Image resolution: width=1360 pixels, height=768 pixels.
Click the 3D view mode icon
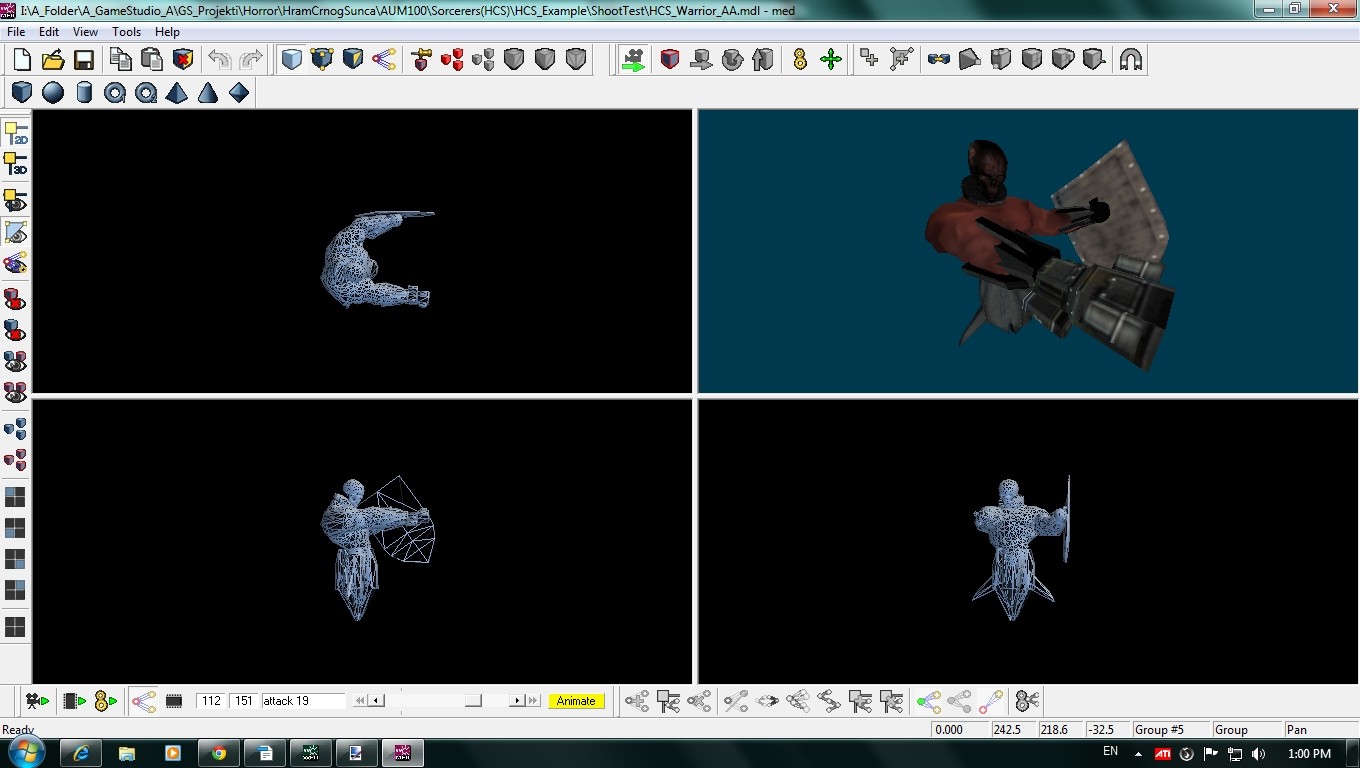coord(15,164)
